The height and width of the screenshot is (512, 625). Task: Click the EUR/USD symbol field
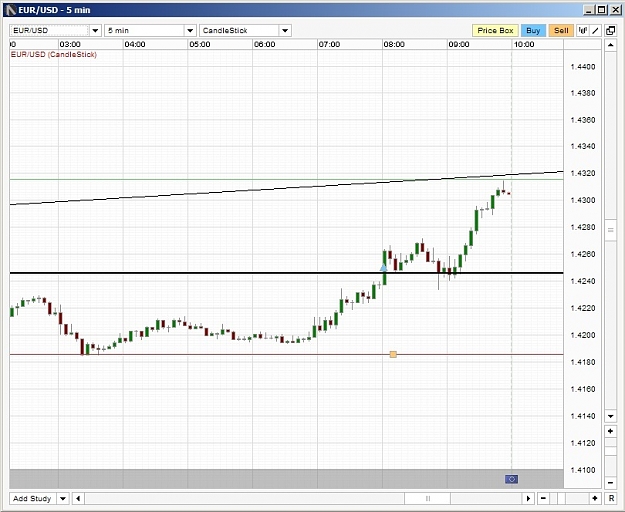pos(50,30)
